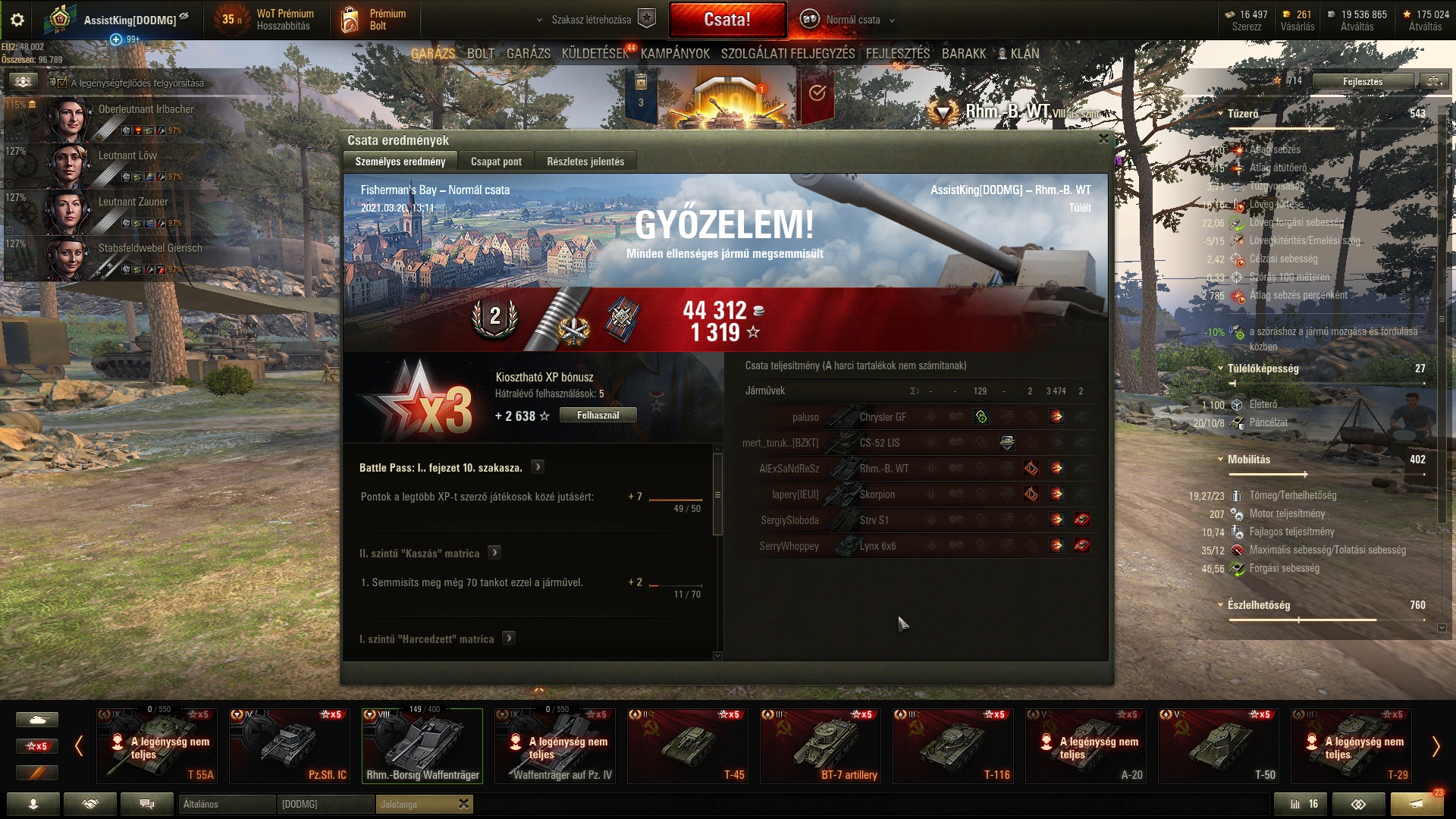Click the Prémium Bolt shop icon
The image size is (1456, 819).
(x=350, y=20)
